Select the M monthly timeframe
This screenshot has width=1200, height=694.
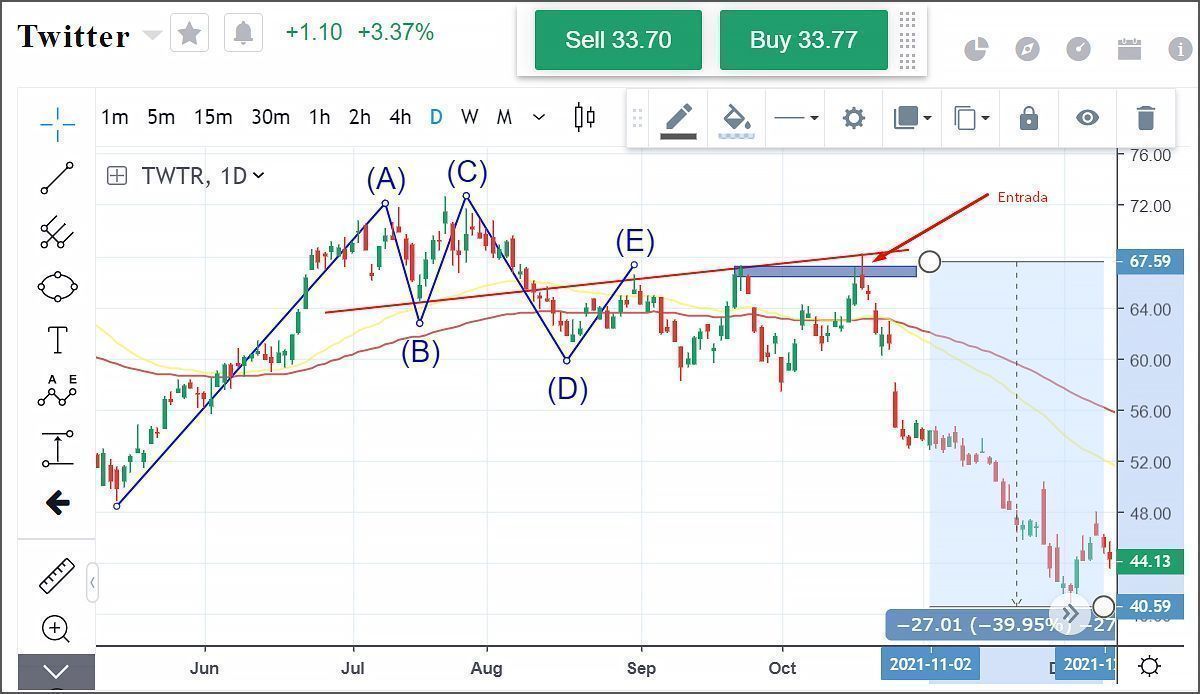pyautogui.click(x=504, y=117)
